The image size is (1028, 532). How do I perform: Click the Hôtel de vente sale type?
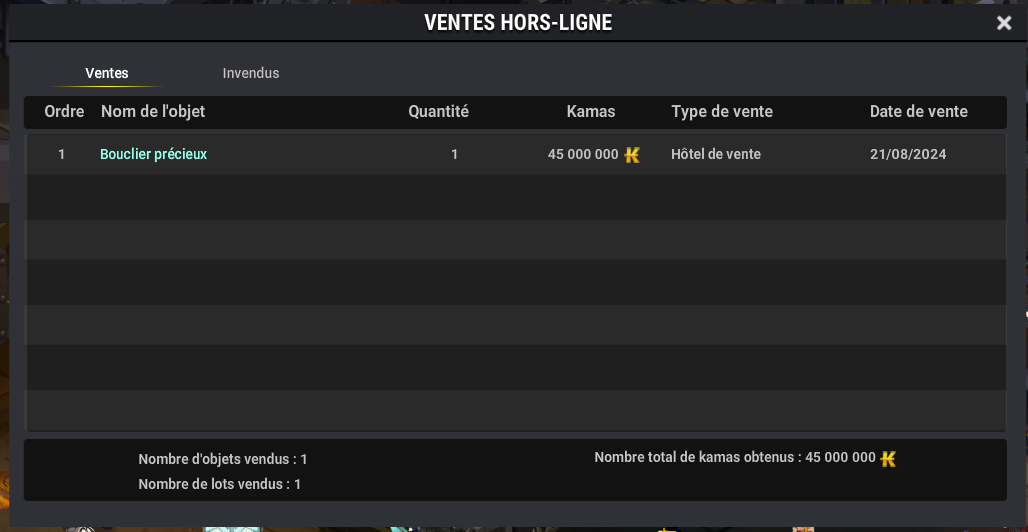tap(716, 155)
